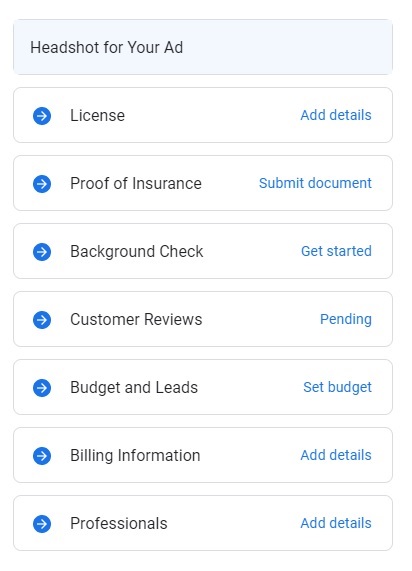Select the License row label
The height and width of the screenshot is (571, 412).
click(x=98, y=115)
